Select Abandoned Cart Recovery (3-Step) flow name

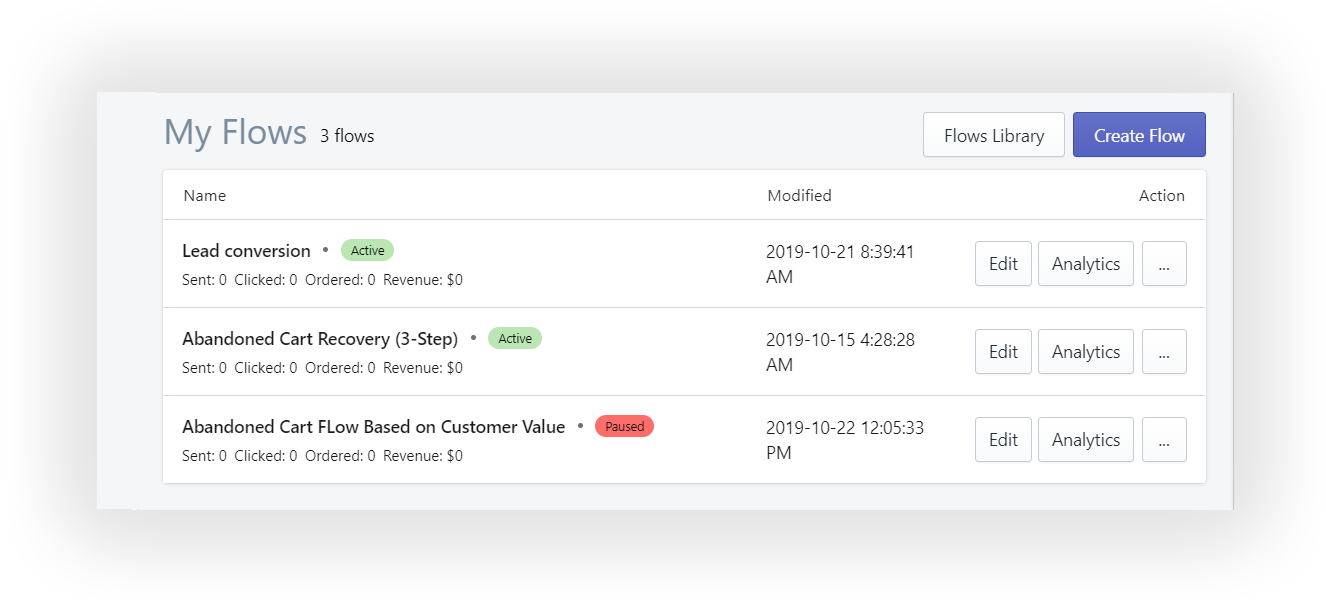pyautogui.click(x=320, y=339)
